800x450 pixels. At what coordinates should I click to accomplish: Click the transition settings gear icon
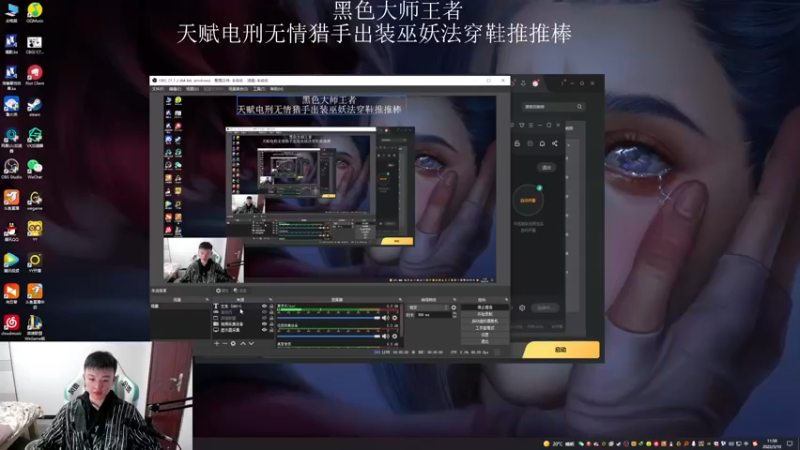454,308
